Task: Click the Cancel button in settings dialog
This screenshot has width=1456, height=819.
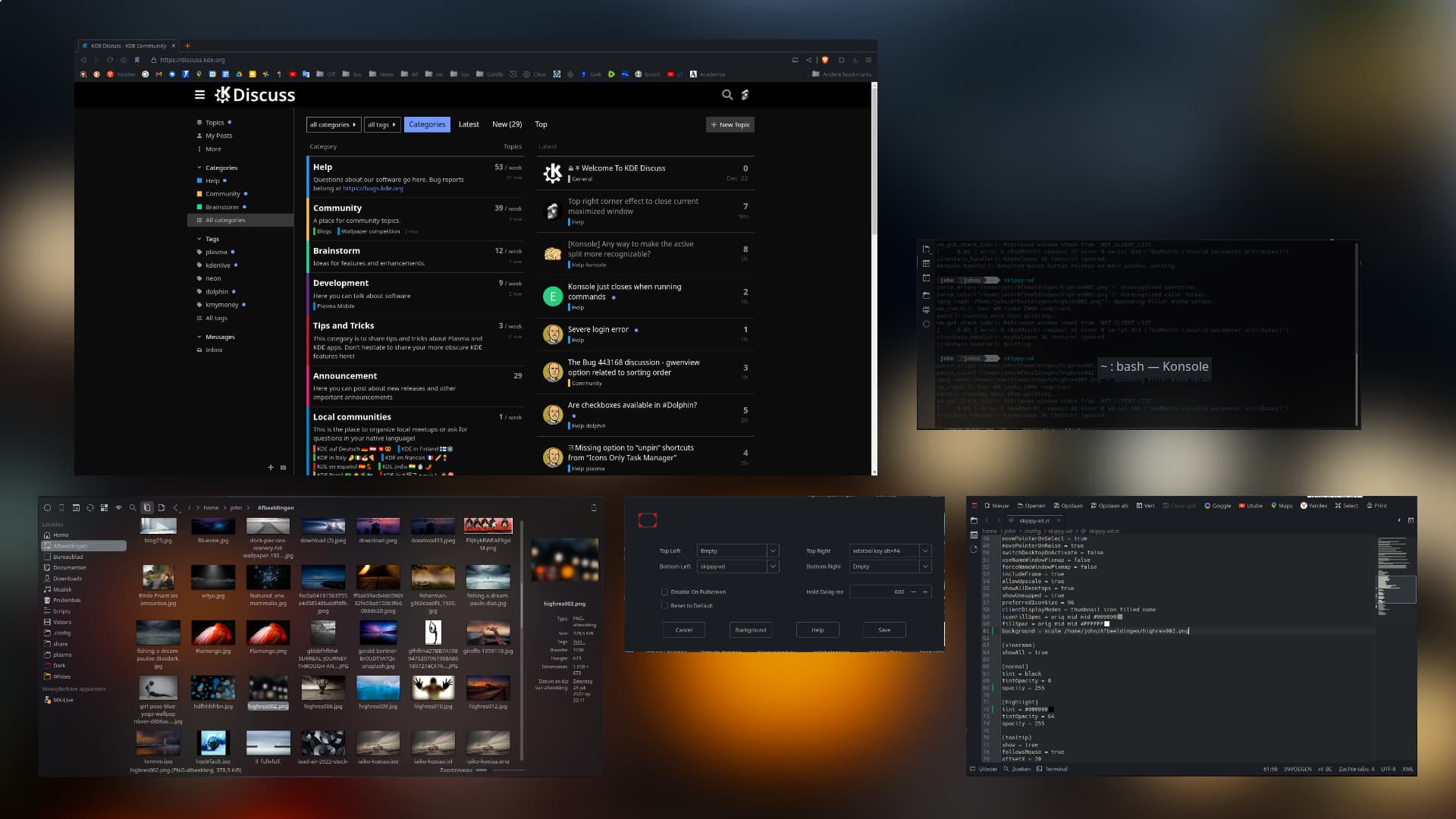Action: tap(684, 629)
